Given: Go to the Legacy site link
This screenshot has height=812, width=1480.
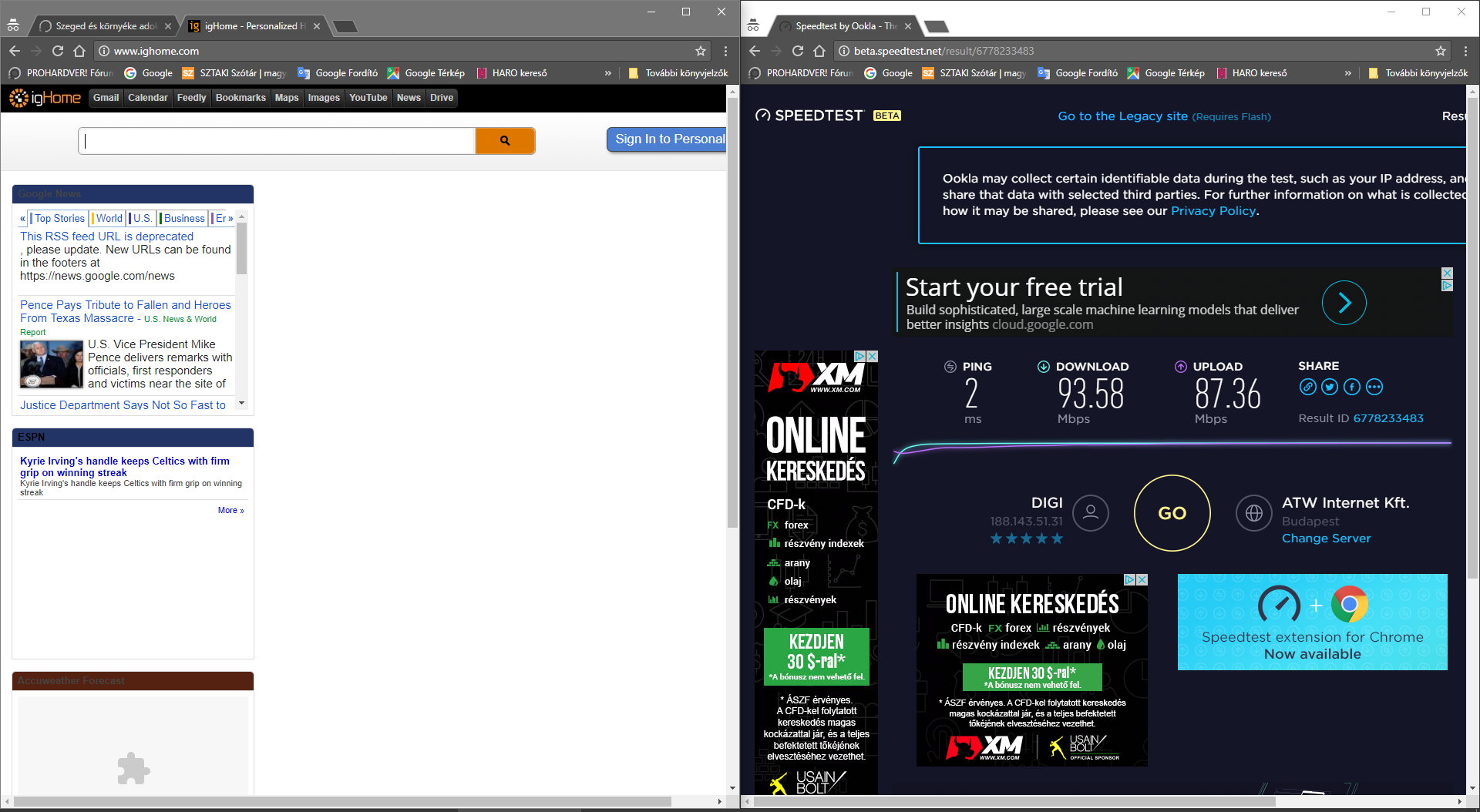Looking at the screenshot, I should (1122, 116).
